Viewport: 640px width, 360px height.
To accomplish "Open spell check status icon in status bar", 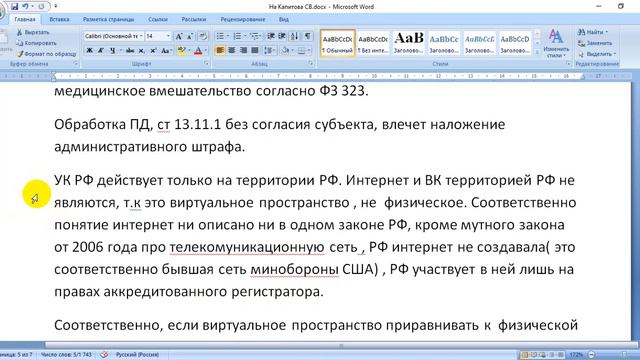I will 104,354.
